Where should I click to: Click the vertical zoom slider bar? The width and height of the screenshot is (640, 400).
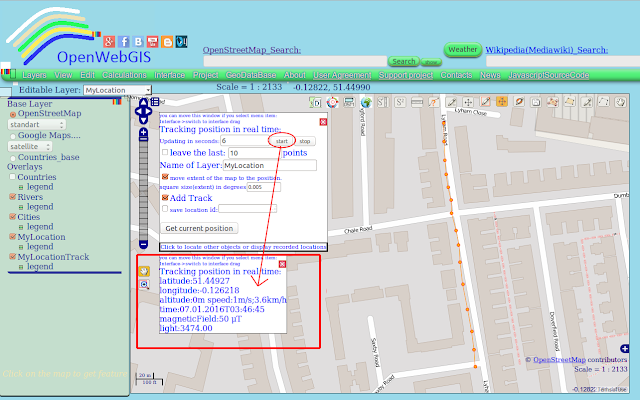coord(143,191)
